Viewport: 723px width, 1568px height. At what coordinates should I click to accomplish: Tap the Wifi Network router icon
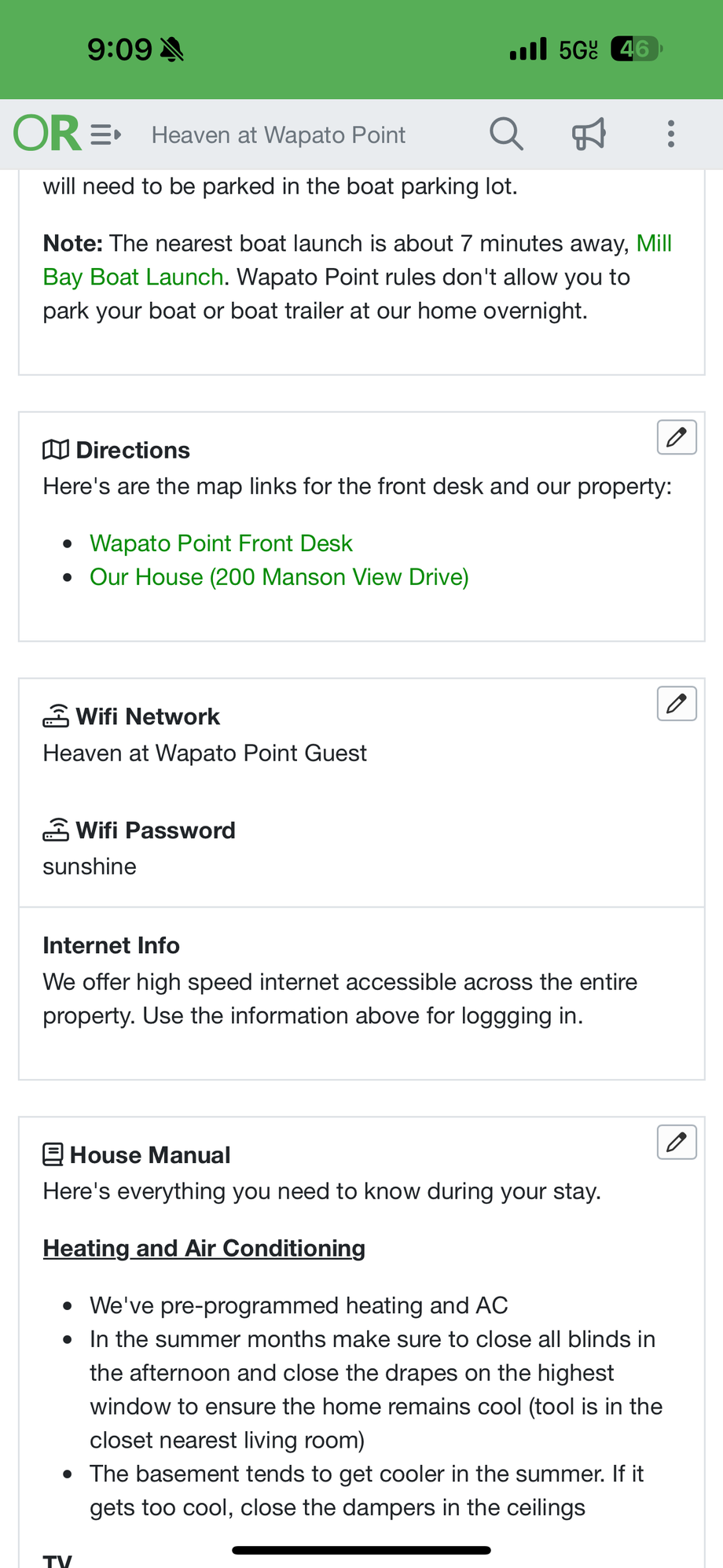[x=56, y=716]
